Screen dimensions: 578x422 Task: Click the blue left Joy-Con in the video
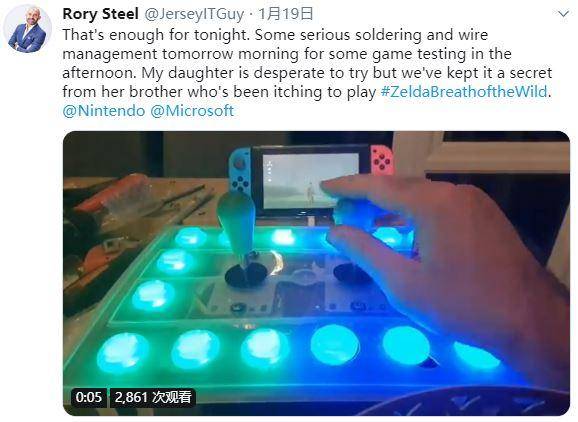point(240,171)
